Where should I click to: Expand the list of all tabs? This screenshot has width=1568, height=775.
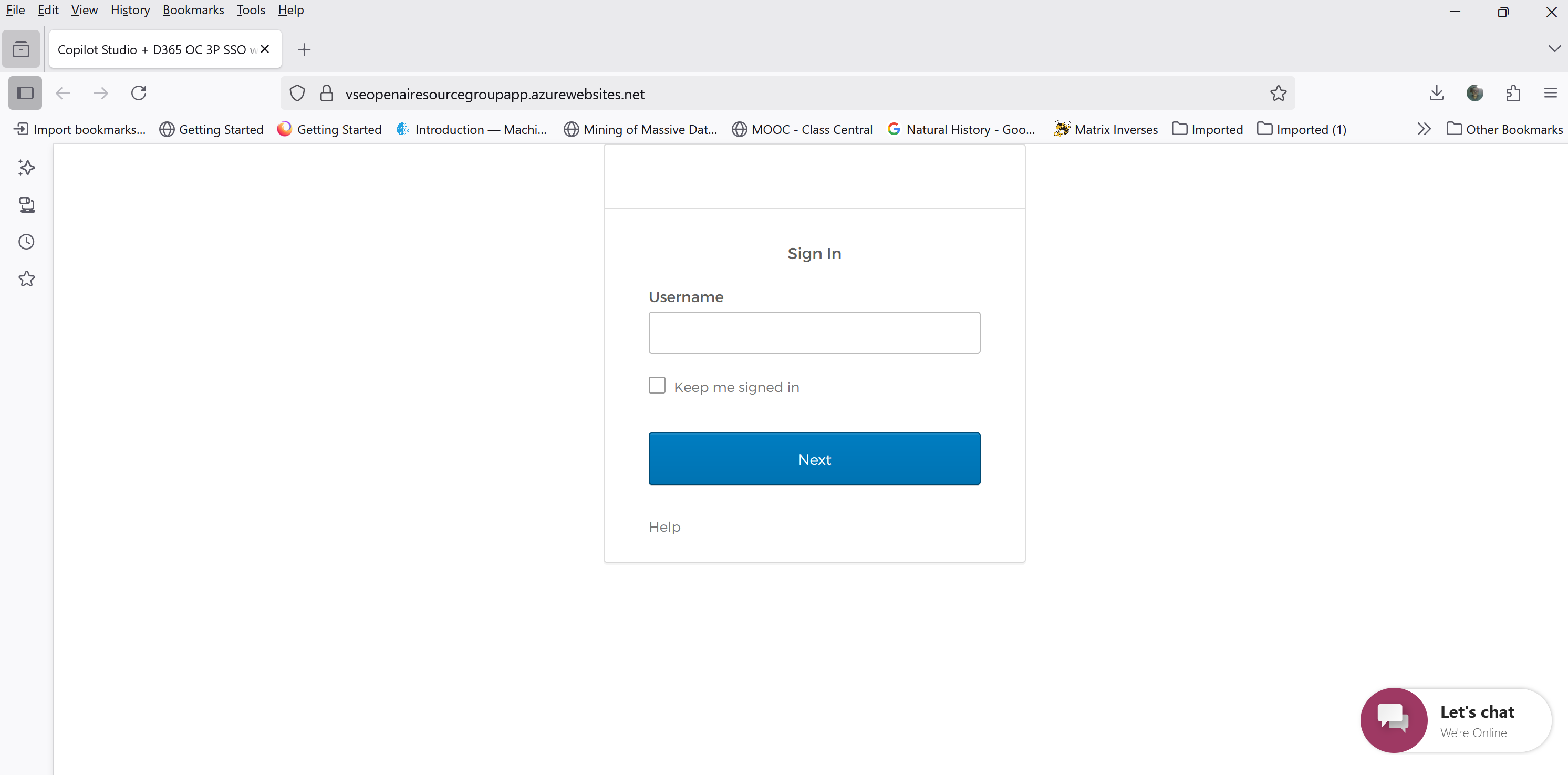[x=1554, y=49]
